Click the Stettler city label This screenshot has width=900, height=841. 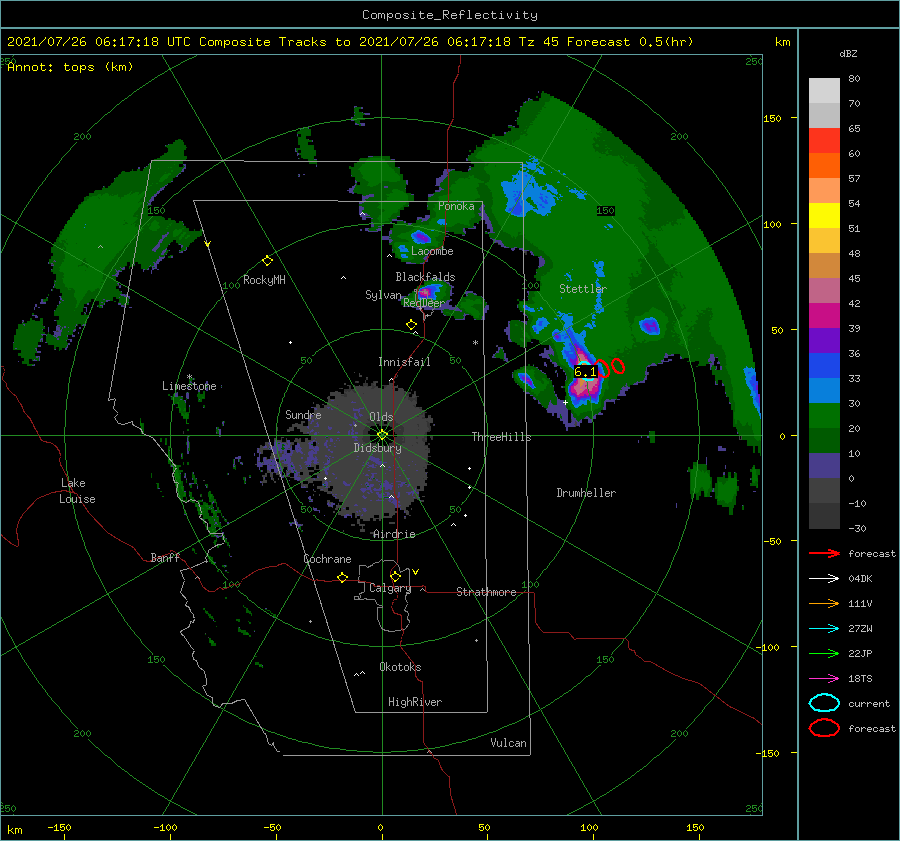583,289
